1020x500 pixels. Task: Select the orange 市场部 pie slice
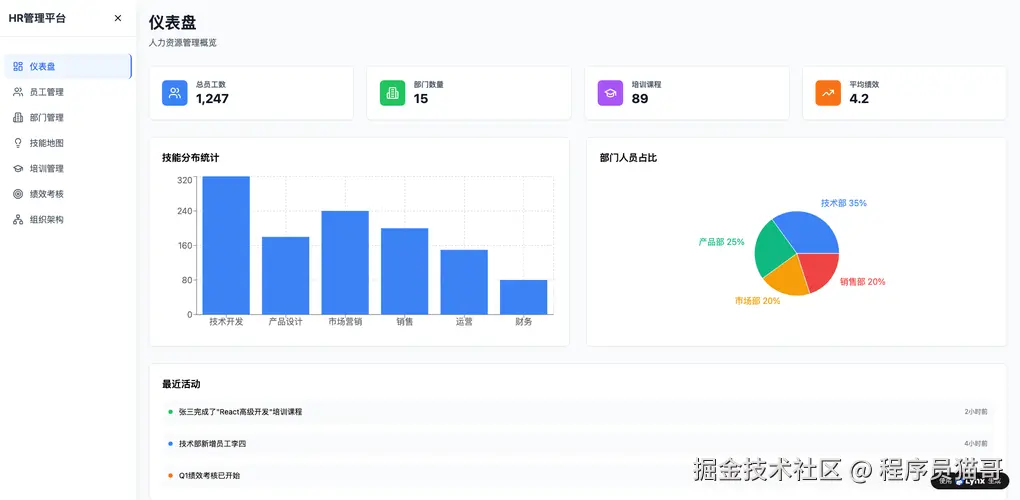point(787,276)
